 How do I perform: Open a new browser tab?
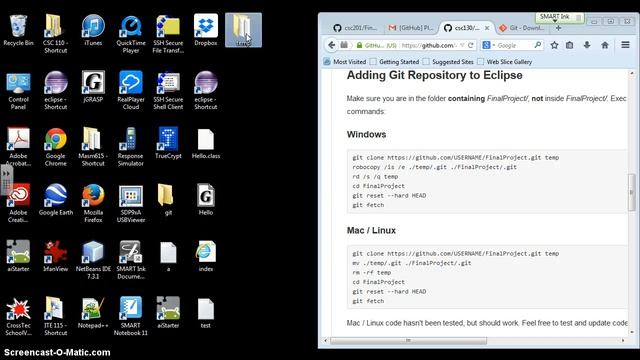(x=558, y=28)
